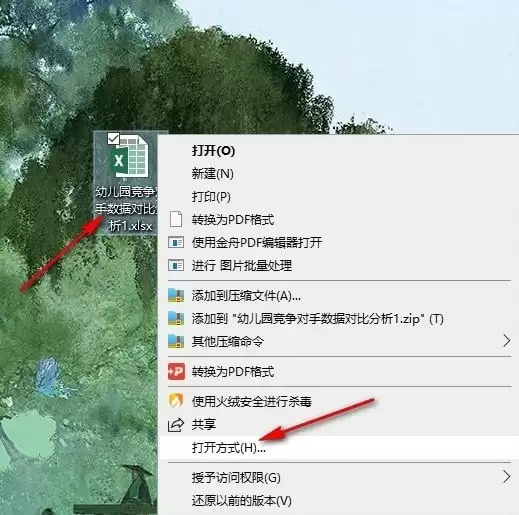Click the zip icon beside 添加到 幼儿园...zip
This screenshot has width=519, height=515.
pyautogui.click(x=176, y=318)
